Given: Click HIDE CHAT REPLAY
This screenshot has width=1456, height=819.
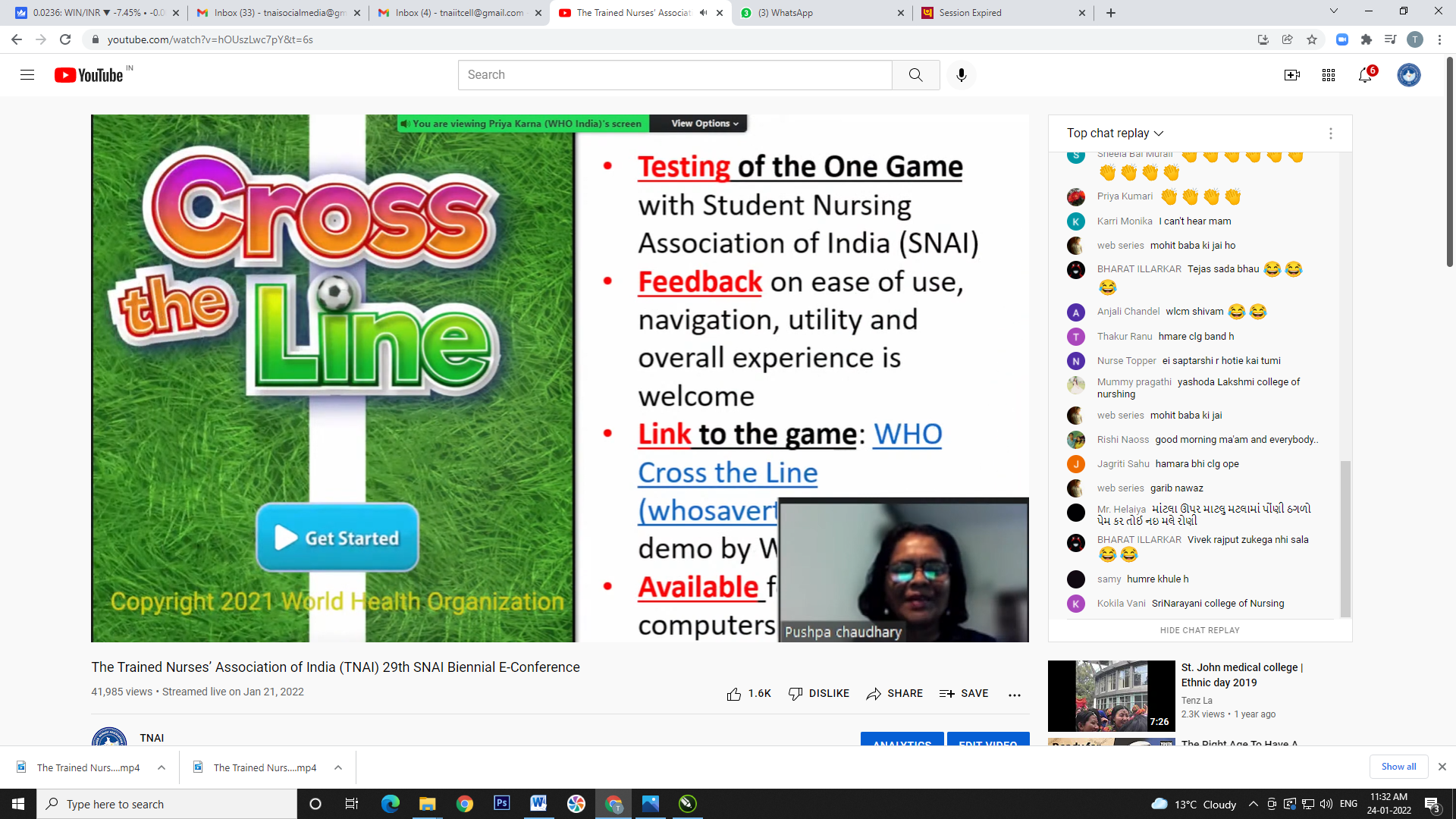Looking at the screenshot, I should (1199, 630).
